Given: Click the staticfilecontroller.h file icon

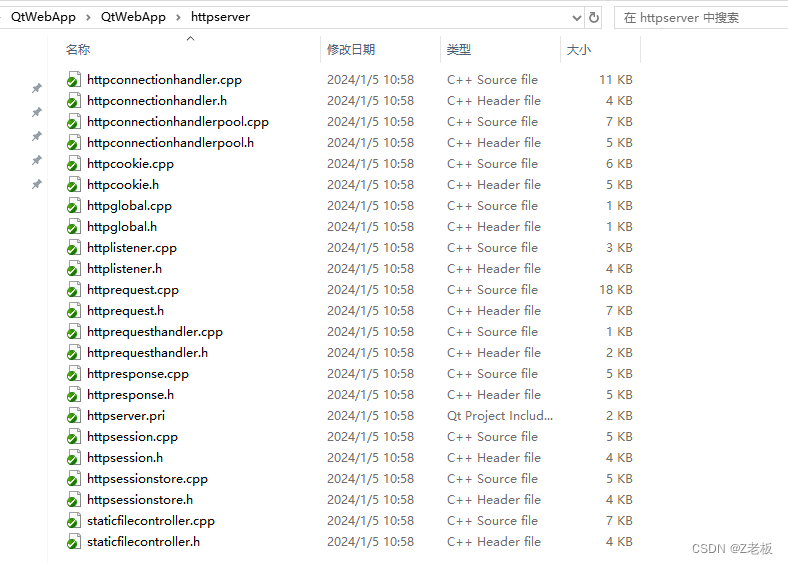Looking at the screenshot, I should click(74, 542).
